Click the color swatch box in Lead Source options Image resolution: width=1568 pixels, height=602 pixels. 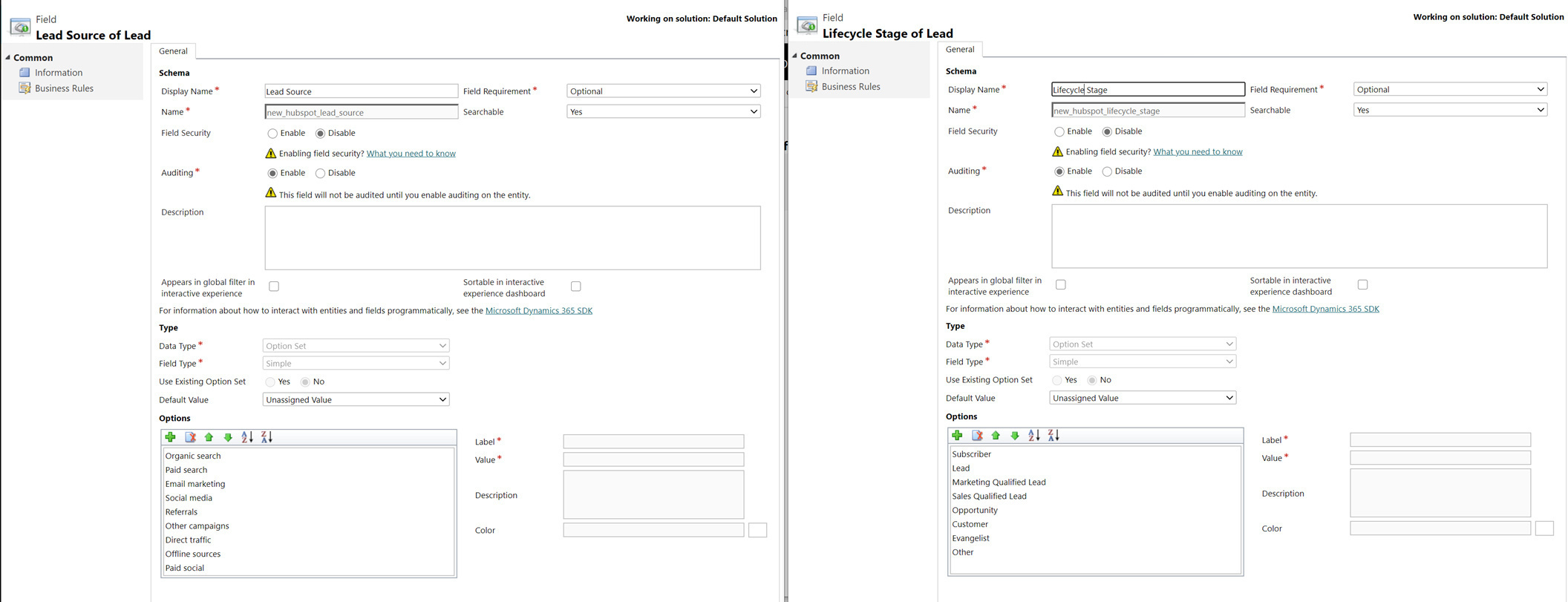758,531
